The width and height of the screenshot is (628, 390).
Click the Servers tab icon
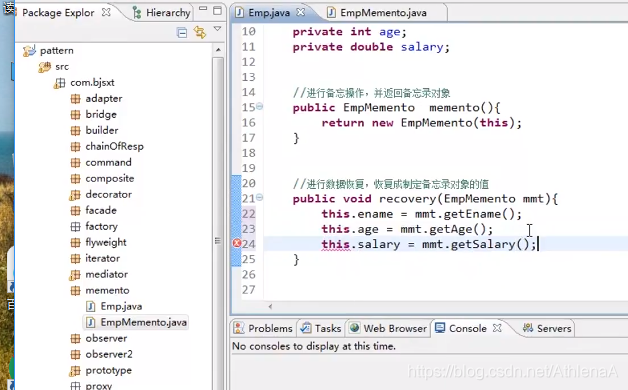tap(528, 328)
